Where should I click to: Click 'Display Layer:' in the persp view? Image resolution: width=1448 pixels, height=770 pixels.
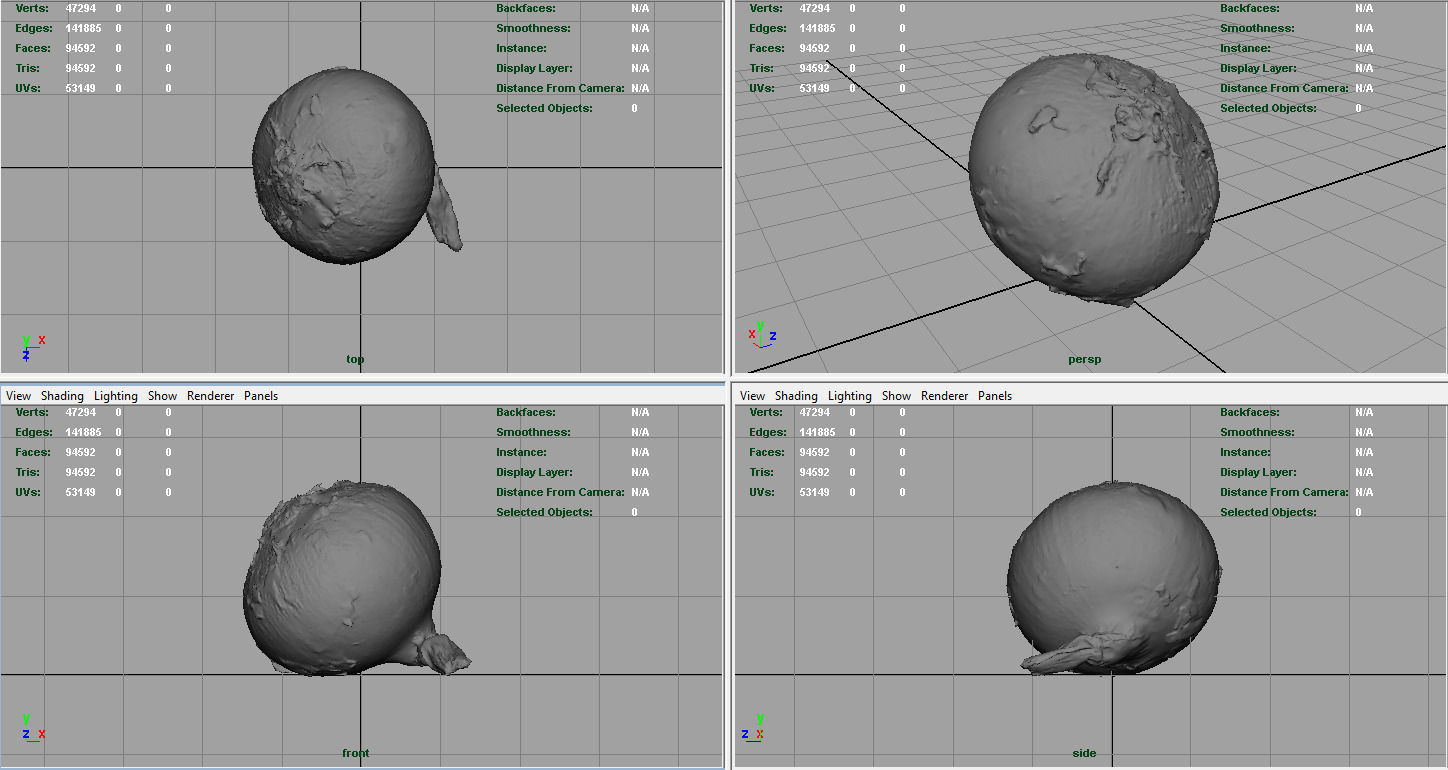[x=1258, y=68]
